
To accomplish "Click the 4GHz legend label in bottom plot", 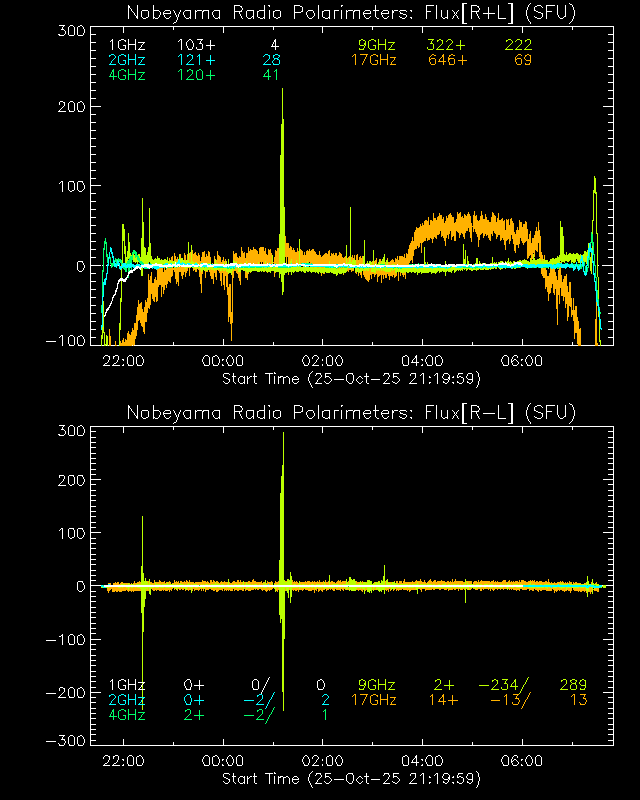I will click(x=126, y=715).
